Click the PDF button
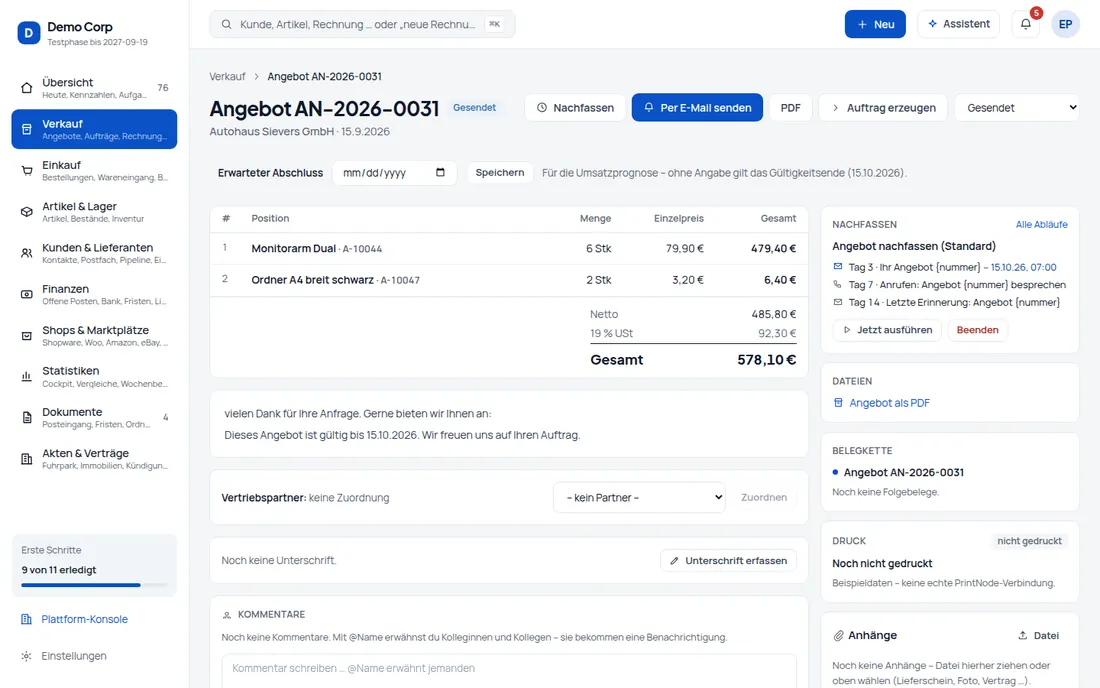Image resolution: width=1100 pixels, height=688 pixels. point(791,108)
